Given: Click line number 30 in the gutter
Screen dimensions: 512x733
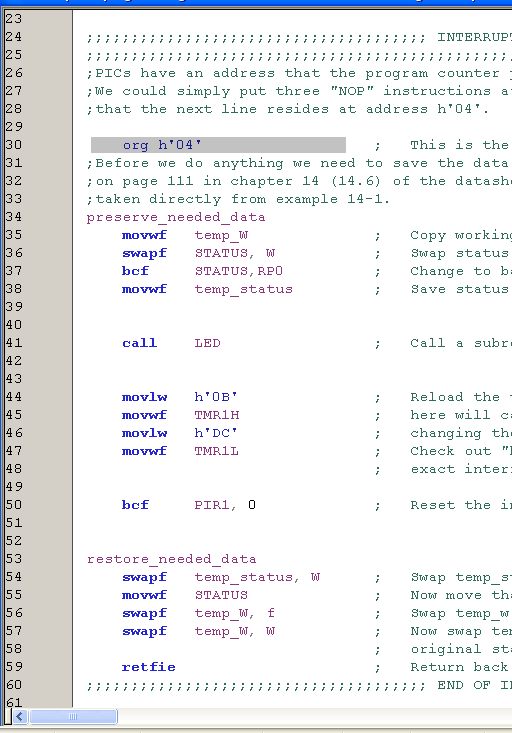Looking at the screenshot, I should point(14,145).
